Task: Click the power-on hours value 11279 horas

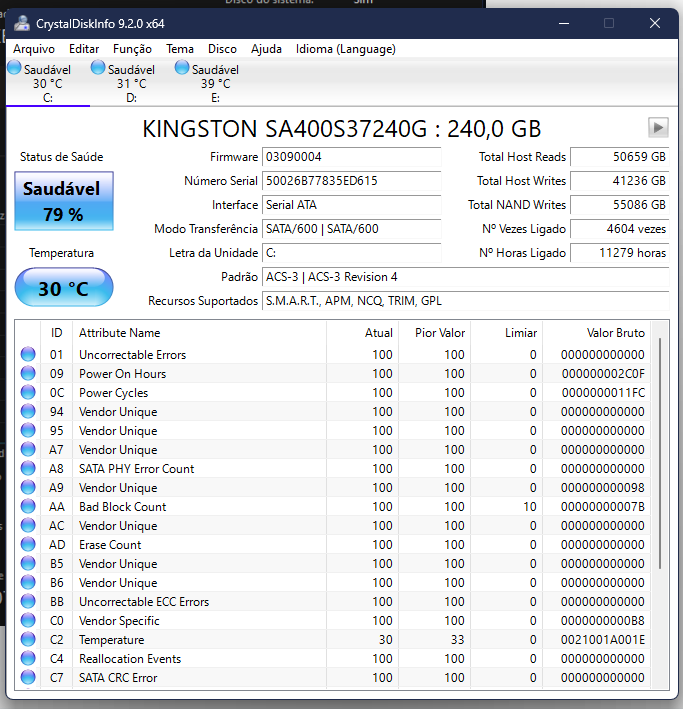Action: 620,253
